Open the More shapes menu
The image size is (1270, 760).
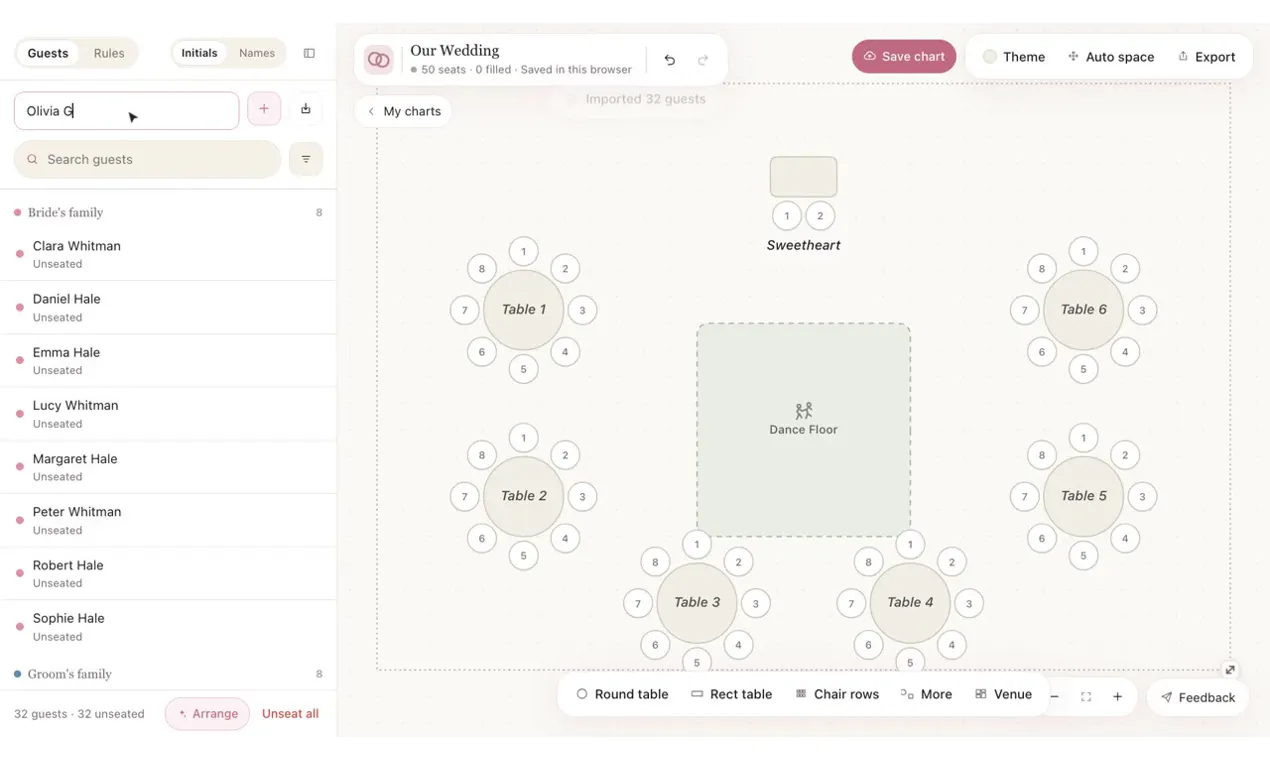click(926, 694)
